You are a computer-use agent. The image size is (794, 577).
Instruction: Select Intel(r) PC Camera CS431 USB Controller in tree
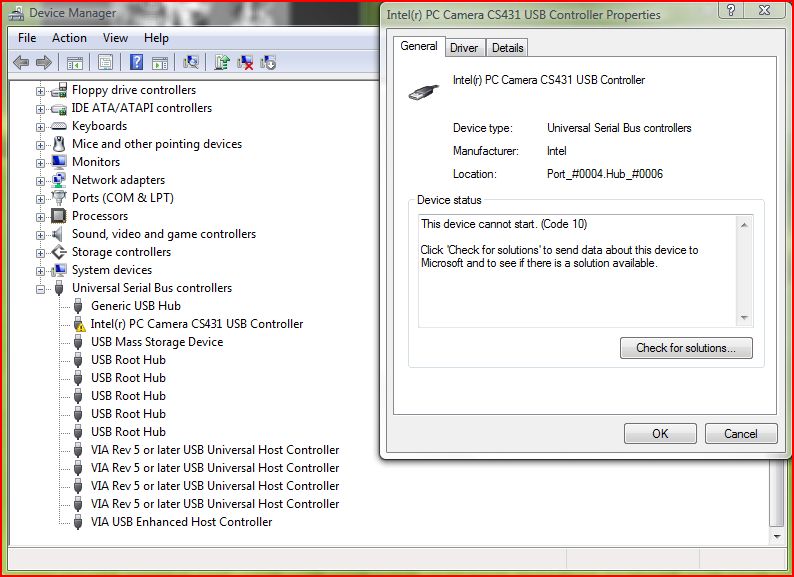point(197,324)
